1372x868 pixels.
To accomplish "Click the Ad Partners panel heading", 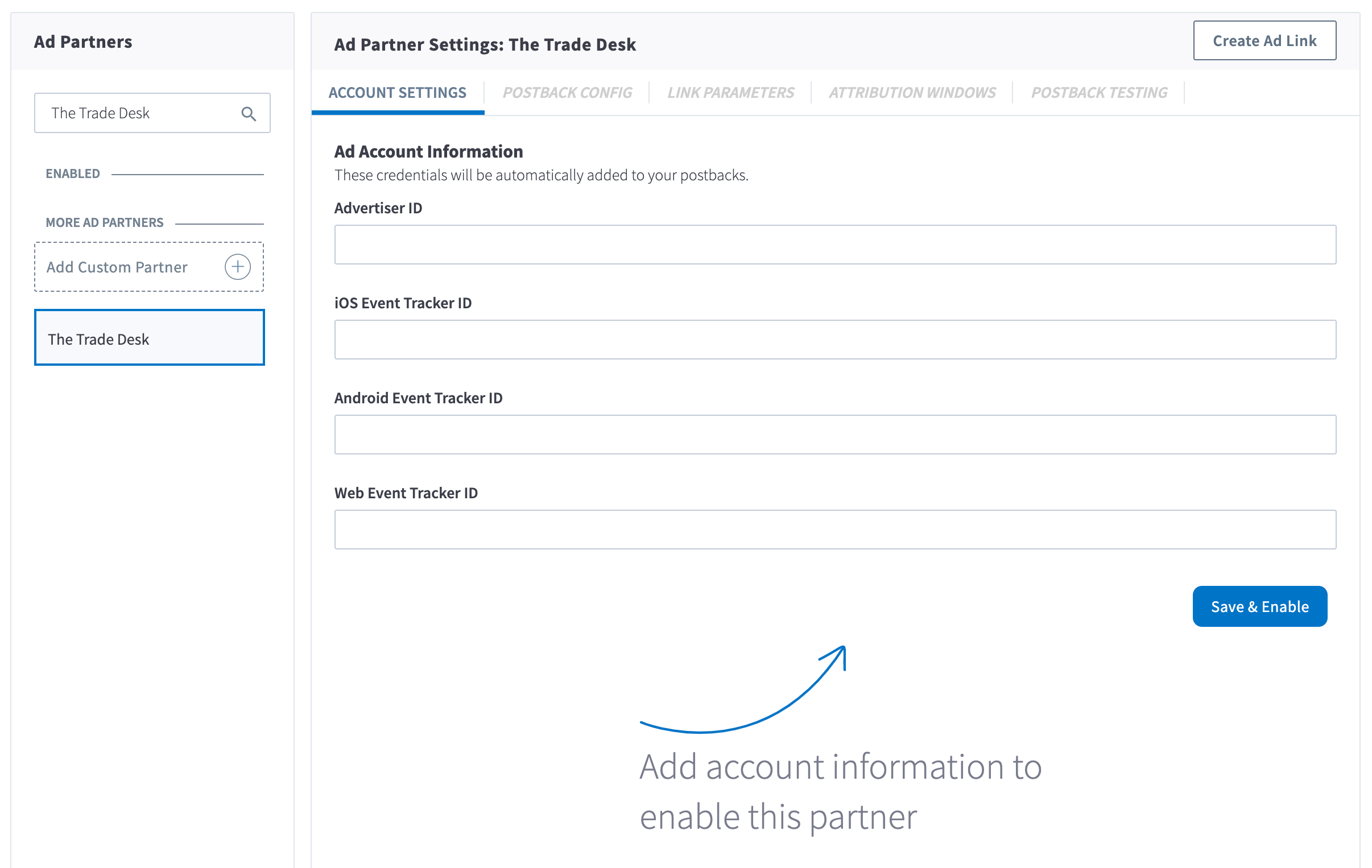I will [x=83, y=42].
